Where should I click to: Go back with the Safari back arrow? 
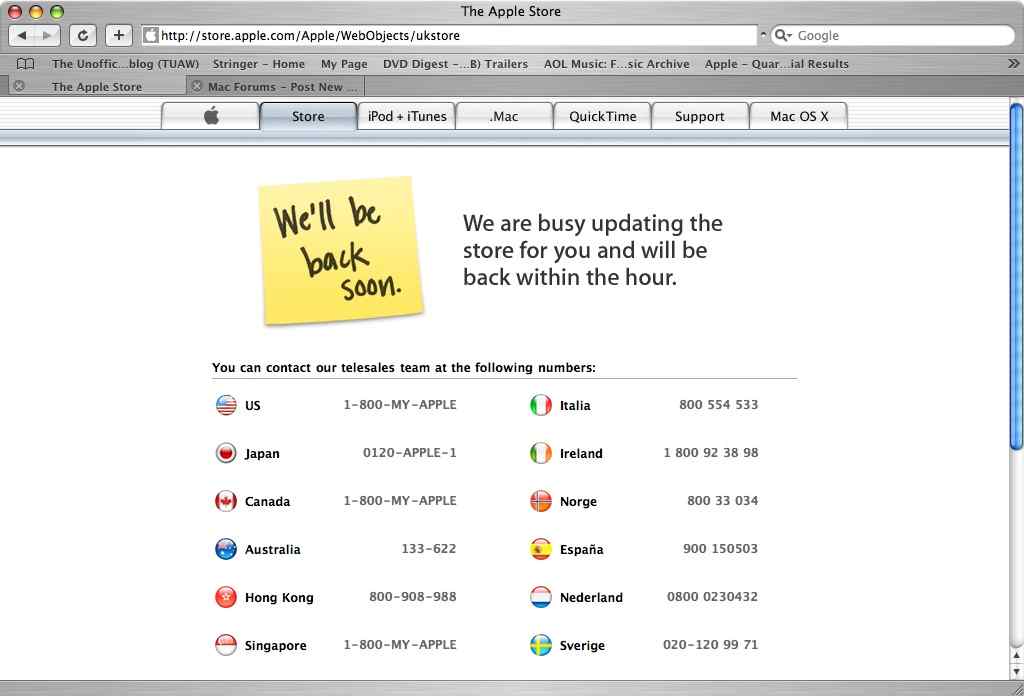tap(22, 35)
